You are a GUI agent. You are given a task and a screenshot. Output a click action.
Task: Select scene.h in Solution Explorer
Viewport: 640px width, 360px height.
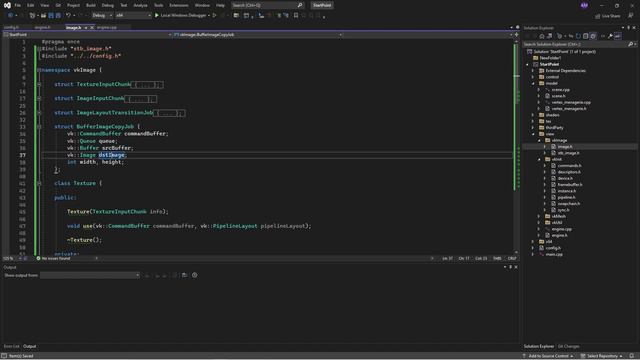[x=558, y=96]
